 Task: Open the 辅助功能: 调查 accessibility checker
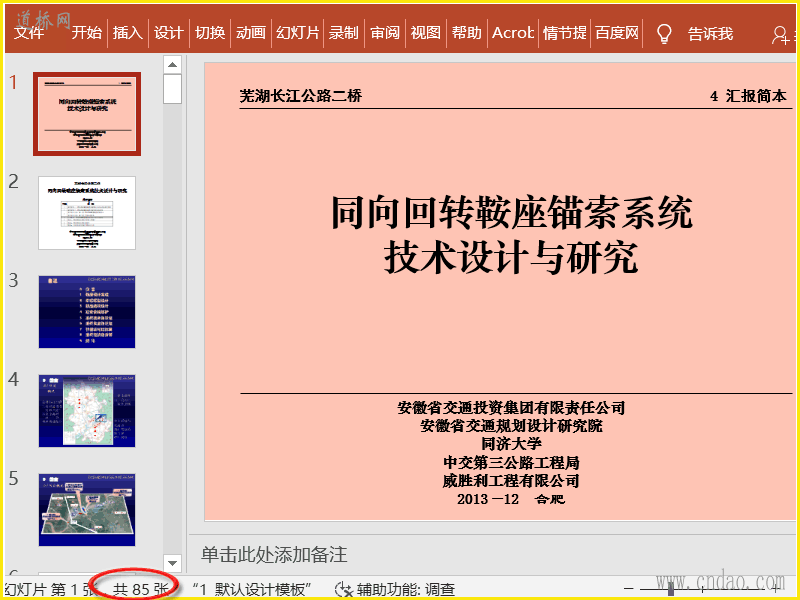tap(395, 590)
